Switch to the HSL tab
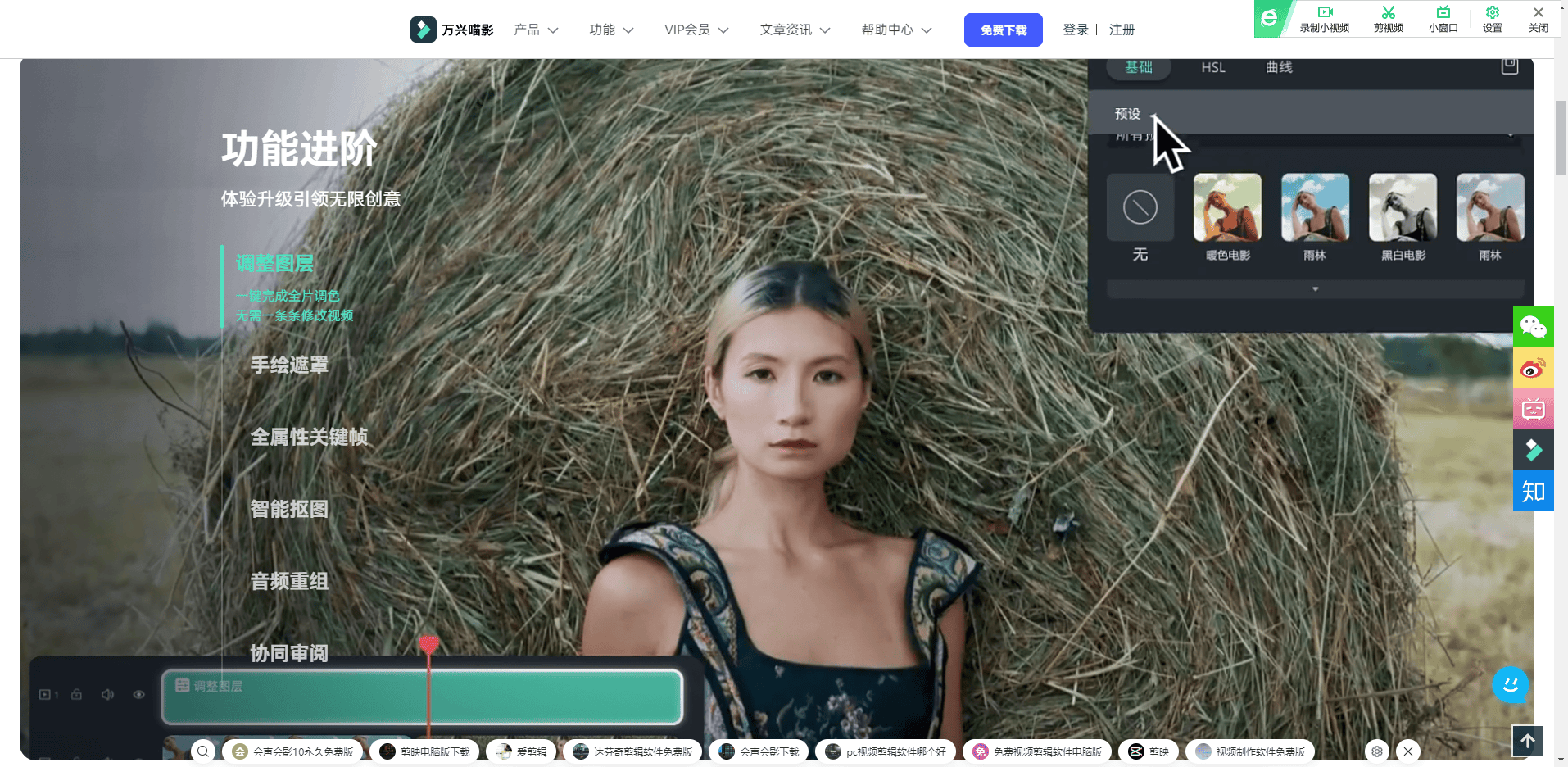The image size is (1568, 767). point(1212,67)
